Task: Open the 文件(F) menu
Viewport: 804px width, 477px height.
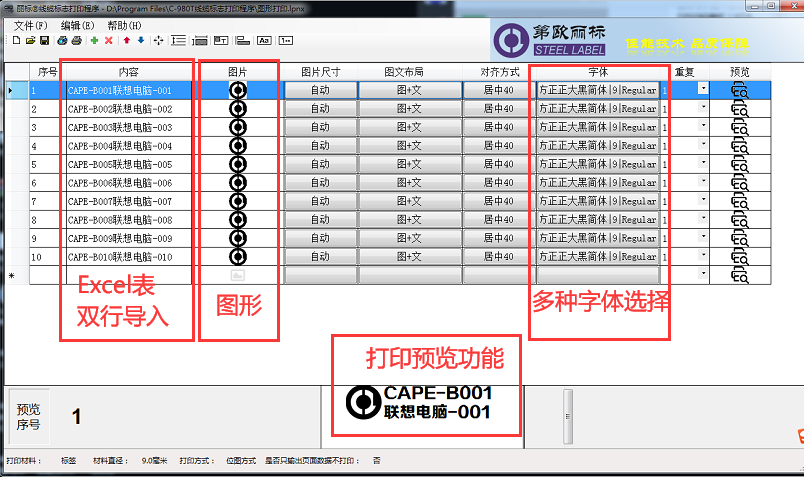Action: click(x=30, y=26)
